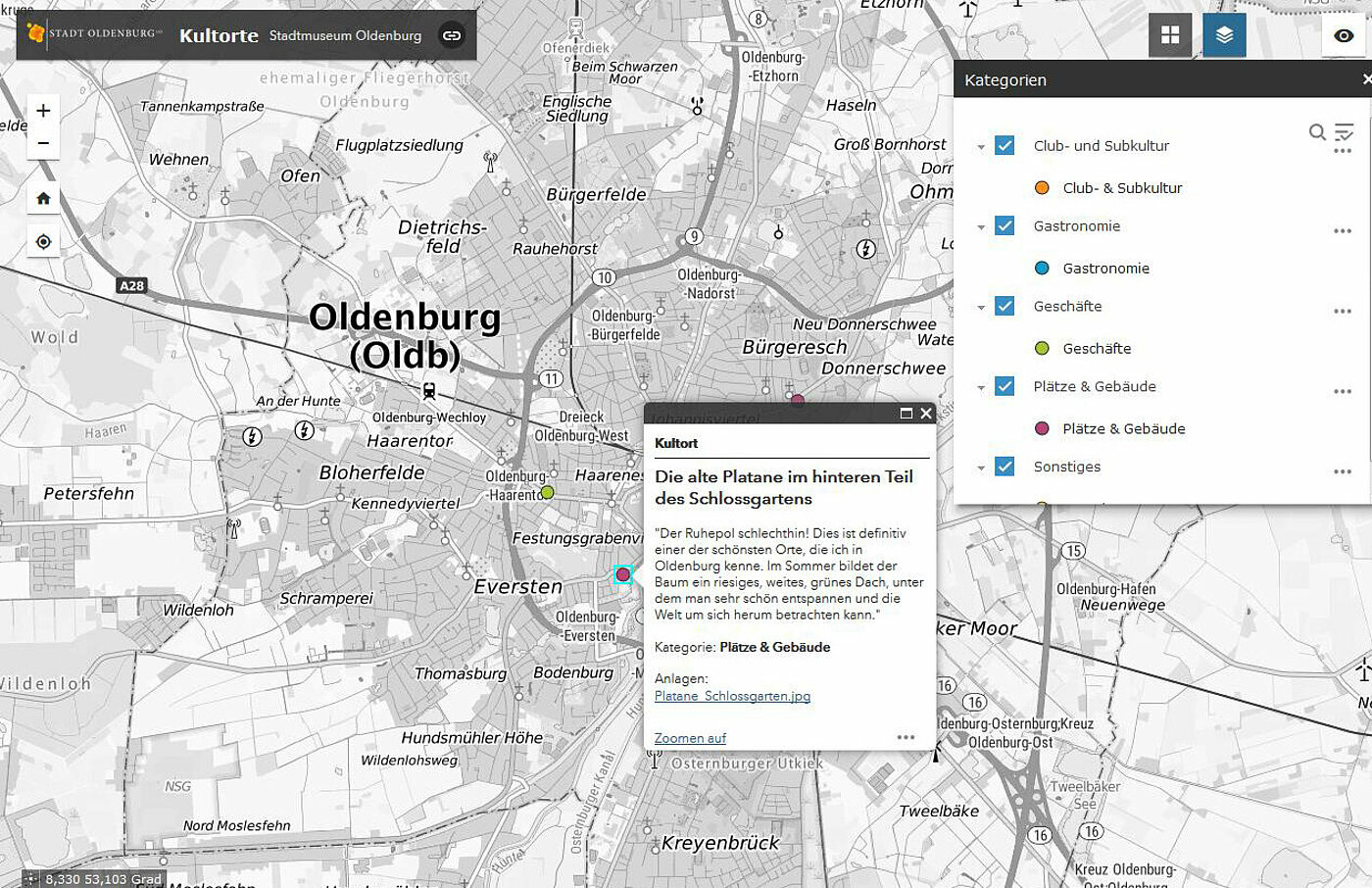Screen dimensions: 1372x888
Task: Click the coordinates readout 8,330 53,103 Grad
Action: coord(103,879)
